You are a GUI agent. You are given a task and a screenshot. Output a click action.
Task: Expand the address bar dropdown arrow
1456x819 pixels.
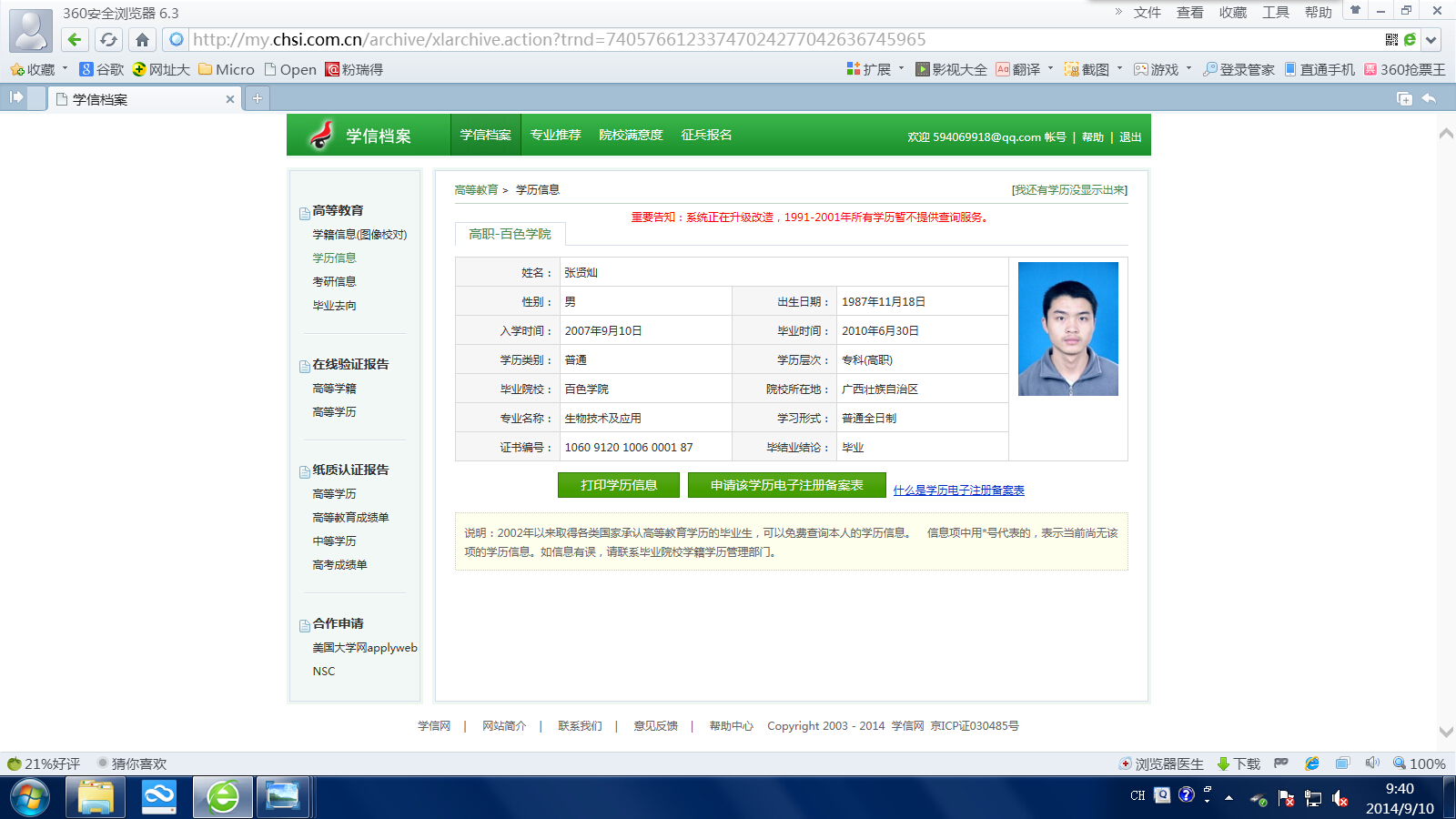[x=1431, y=39]
